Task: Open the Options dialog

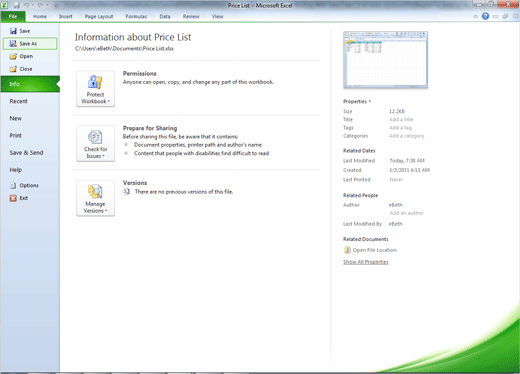Action: (24, 185)
